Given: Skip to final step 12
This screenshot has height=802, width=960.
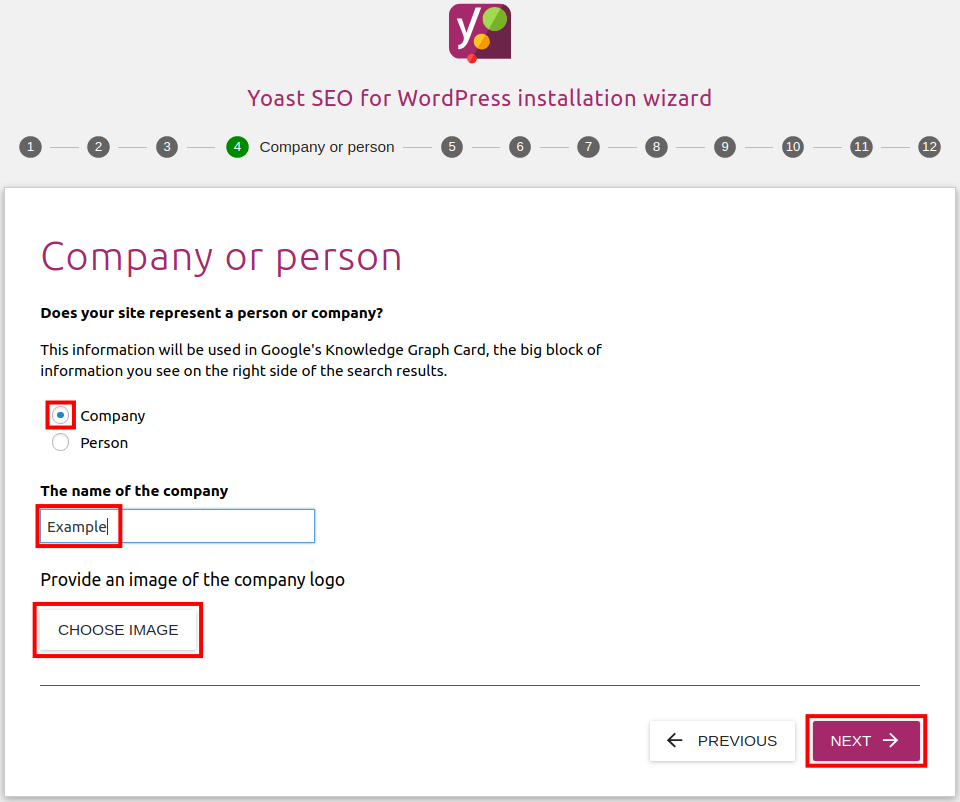Looking at the screenshot, I should click(930, 147).
